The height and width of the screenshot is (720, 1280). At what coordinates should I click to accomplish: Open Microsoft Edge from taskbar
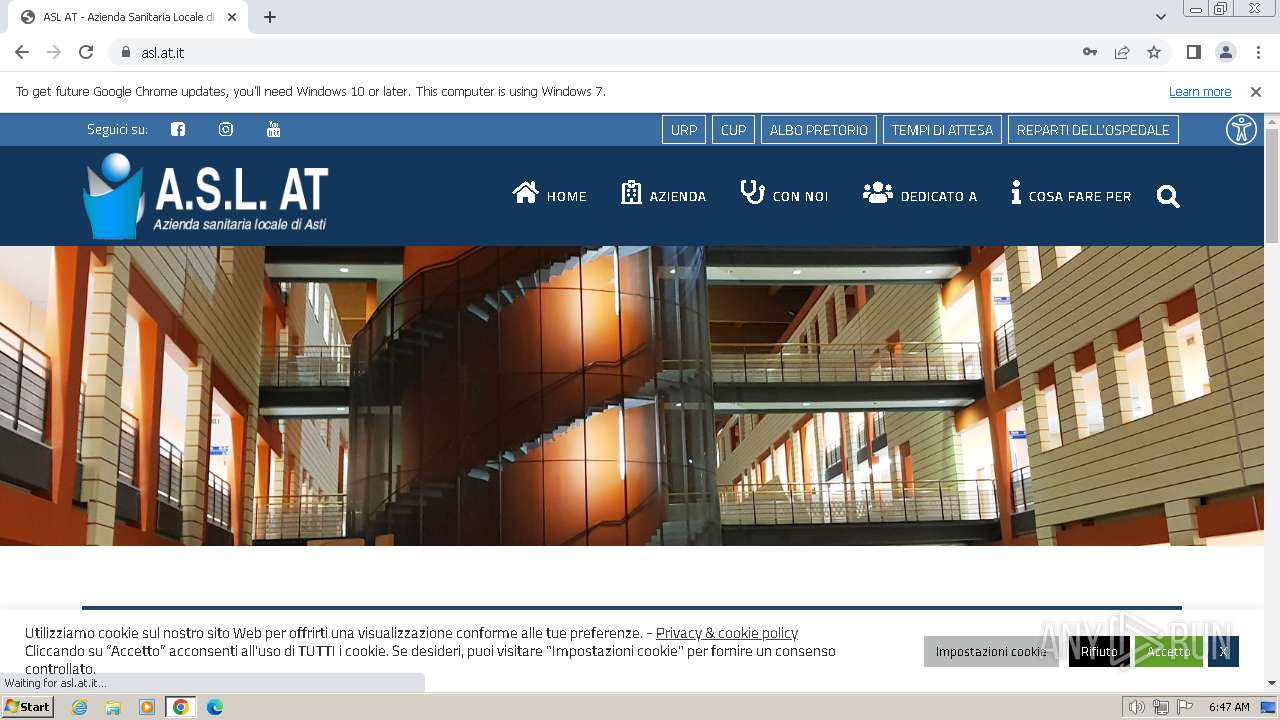[215, 707]
